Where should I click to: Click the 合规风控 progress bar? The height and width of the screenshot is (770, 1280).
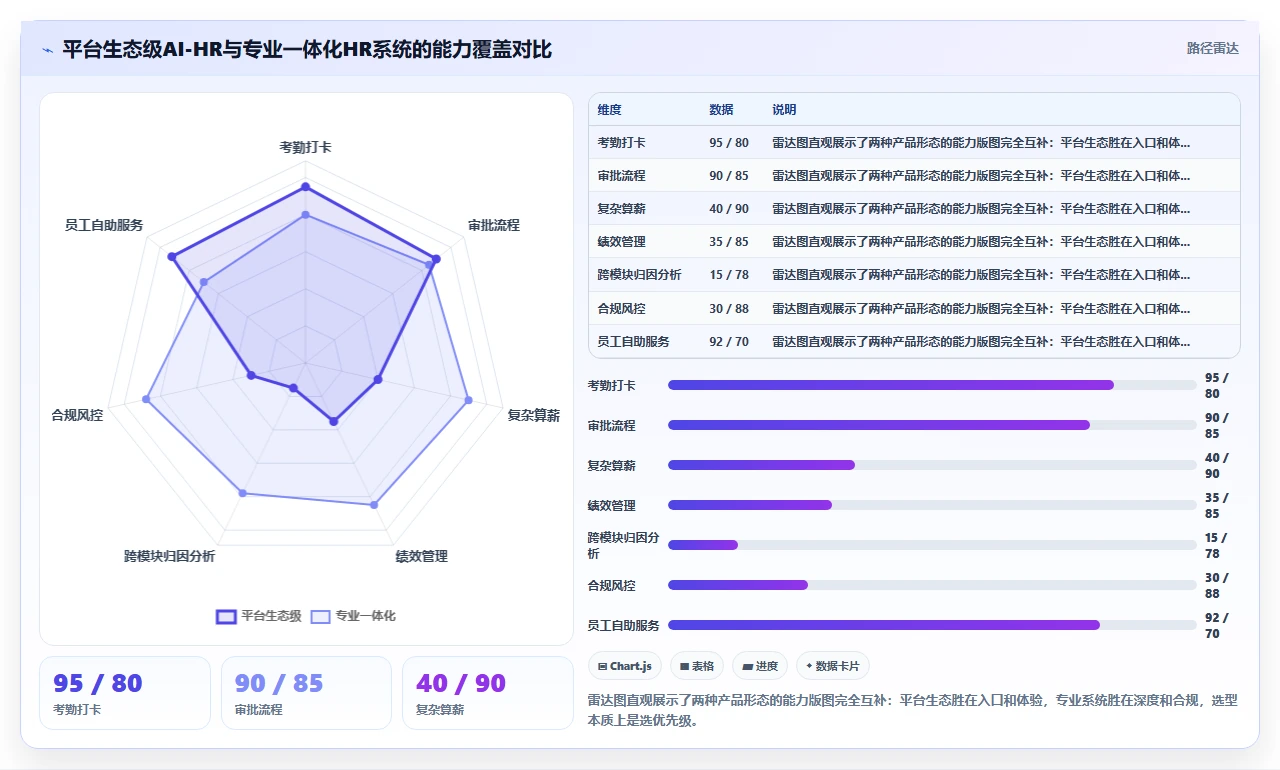click(932, 585)
